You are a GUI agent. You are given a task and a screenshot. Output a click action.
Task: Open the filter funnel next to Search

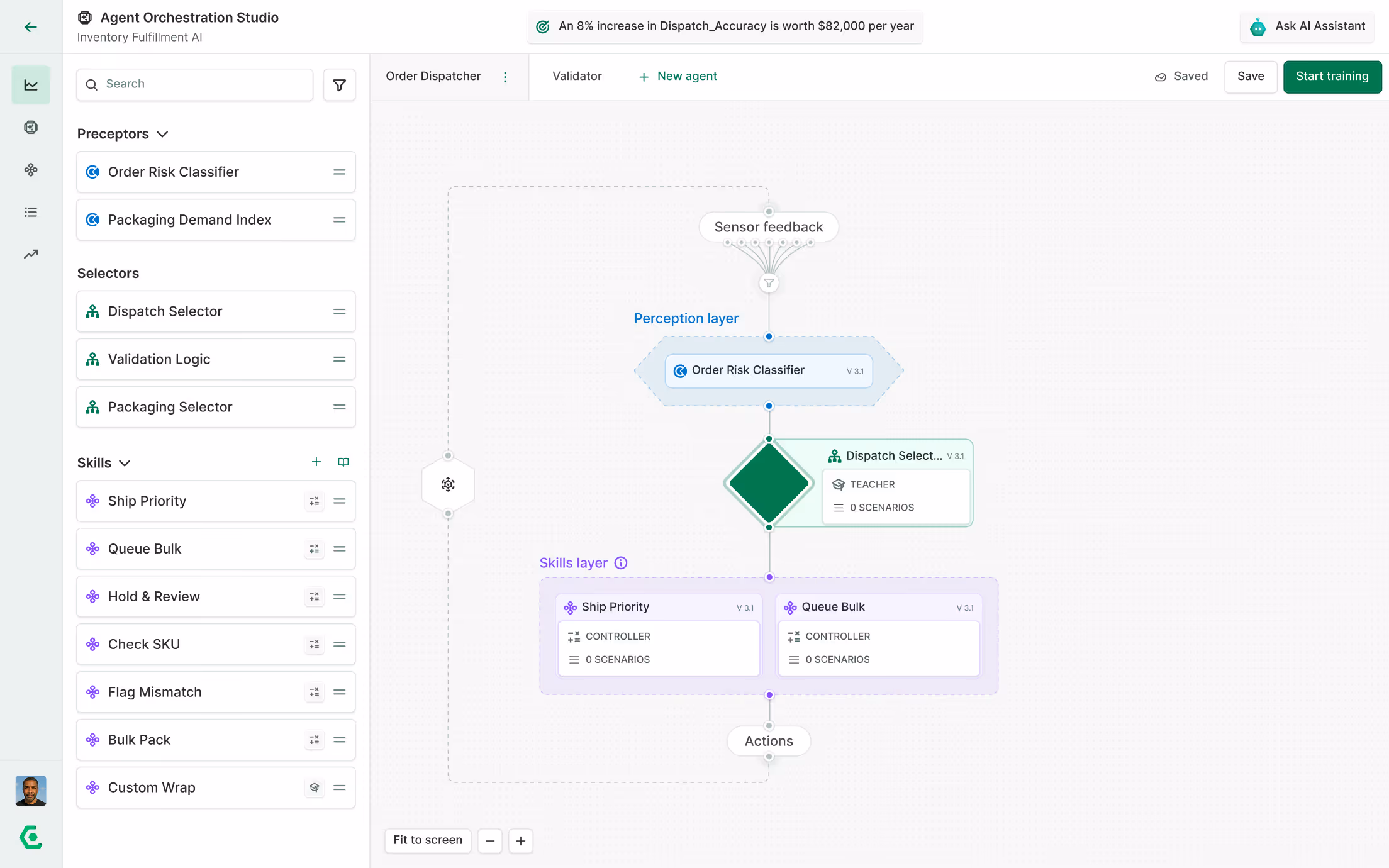339,85
